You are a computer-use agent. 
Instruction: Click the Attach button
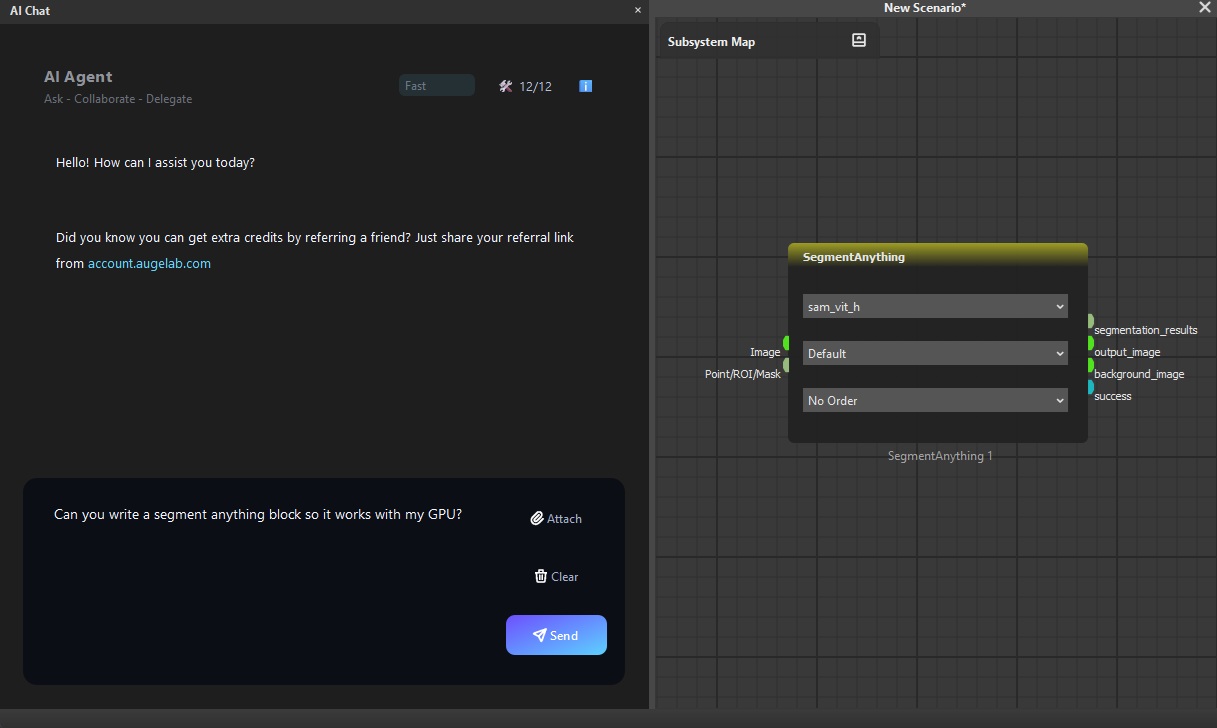click(x=556, y=518)
